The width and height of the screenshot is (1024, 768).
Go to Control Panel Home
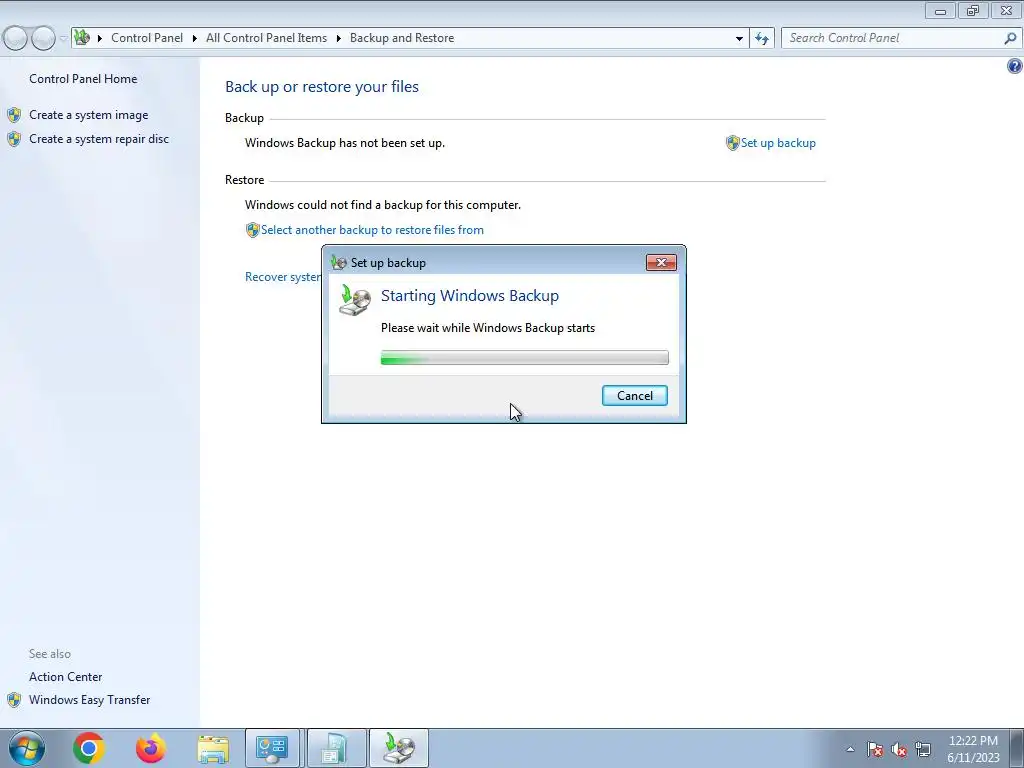point(83,79)
